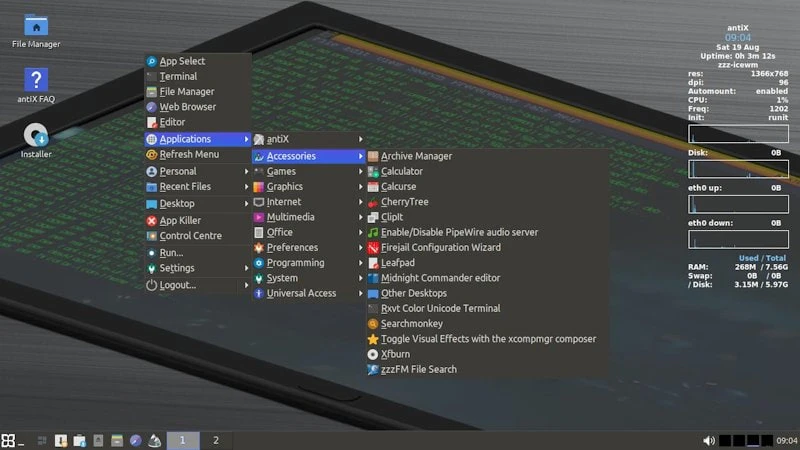Expand the Recent Files submenu
800x450 pixels.
point(198,187)
